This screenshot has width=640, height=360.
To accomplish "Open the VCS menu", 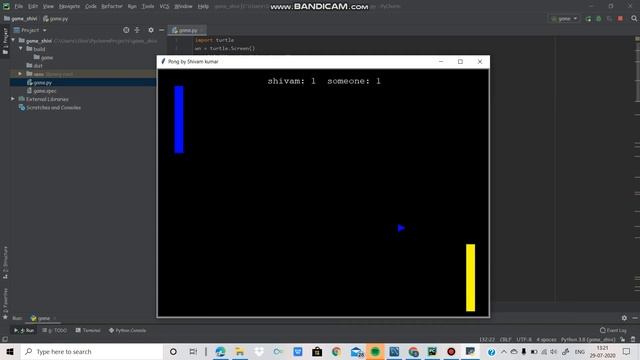I will click(x=164, y=6).
